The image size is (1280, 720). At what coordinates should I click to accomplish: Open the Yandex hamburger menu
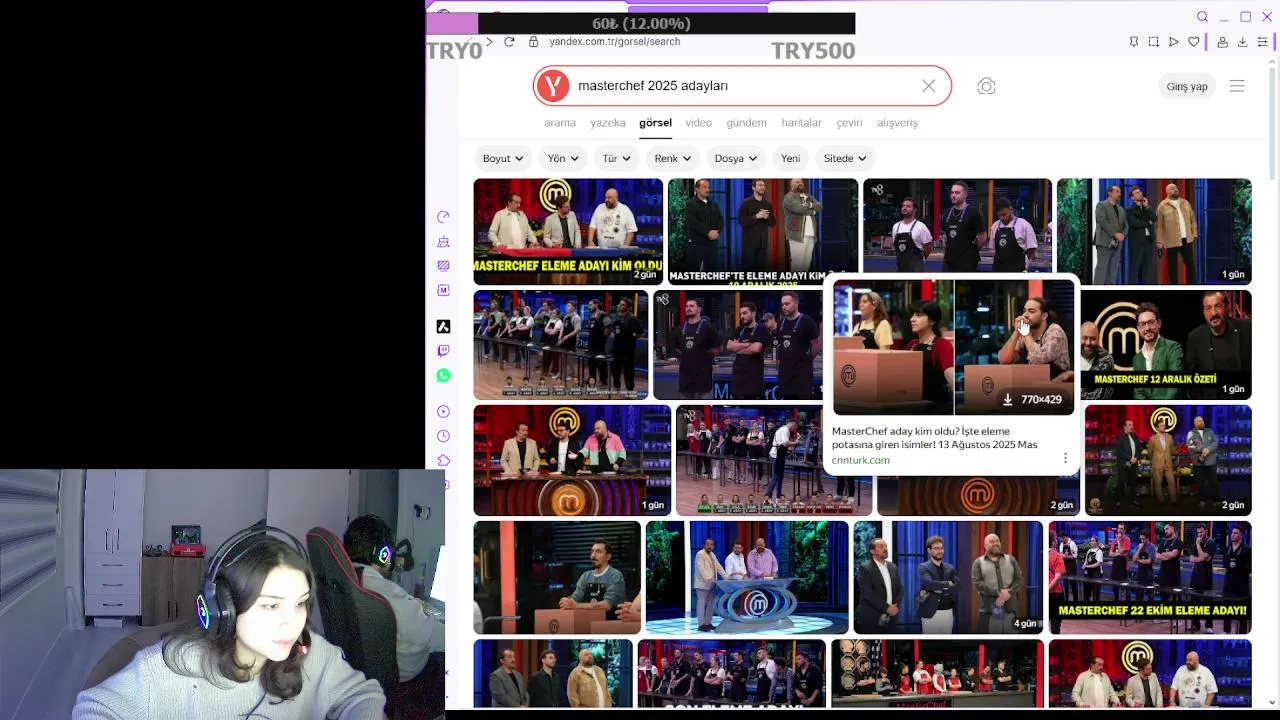pyautogui.click(x=1237, y=86)
